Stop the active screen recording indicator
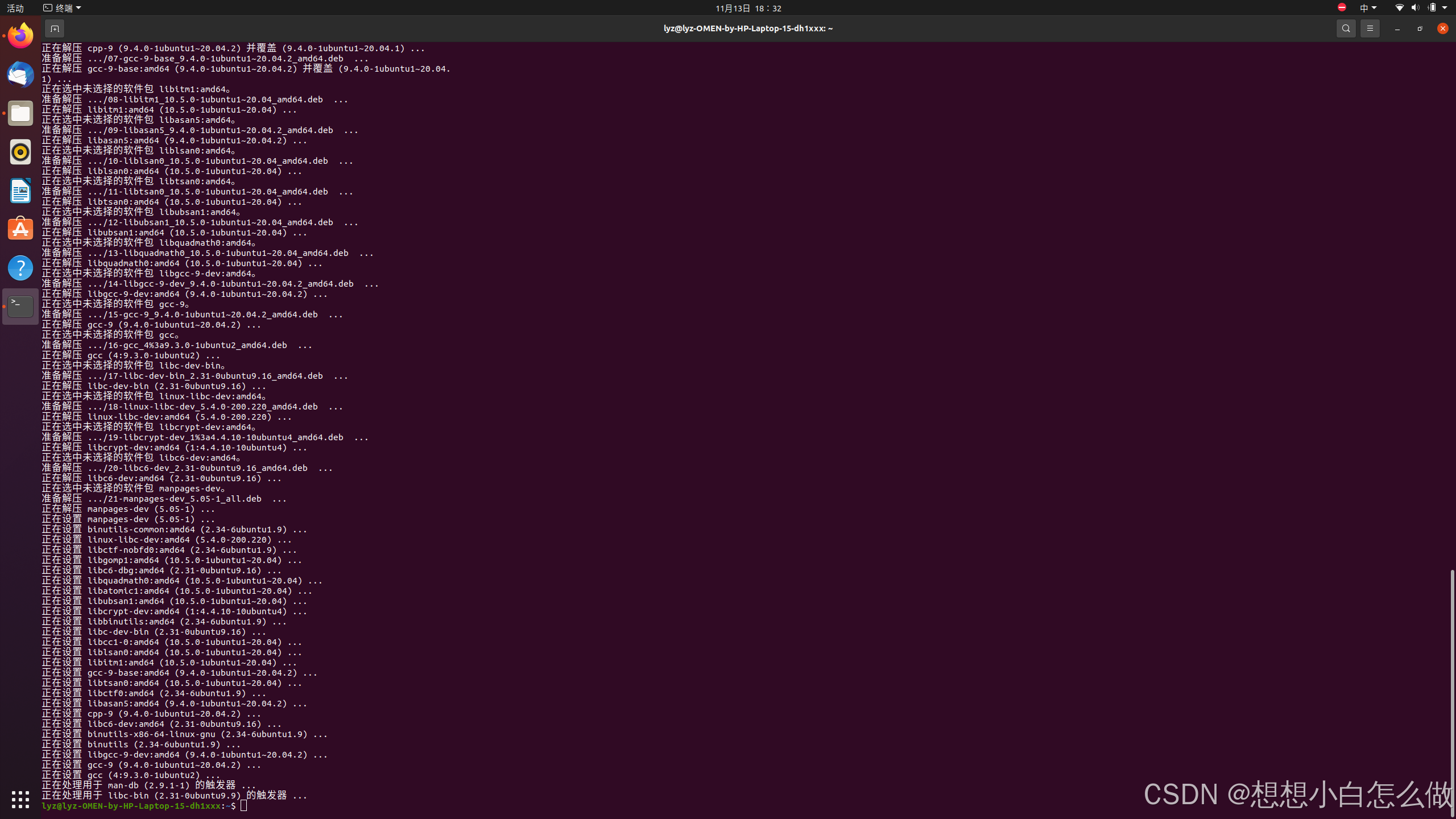 tap(1341, 7)
